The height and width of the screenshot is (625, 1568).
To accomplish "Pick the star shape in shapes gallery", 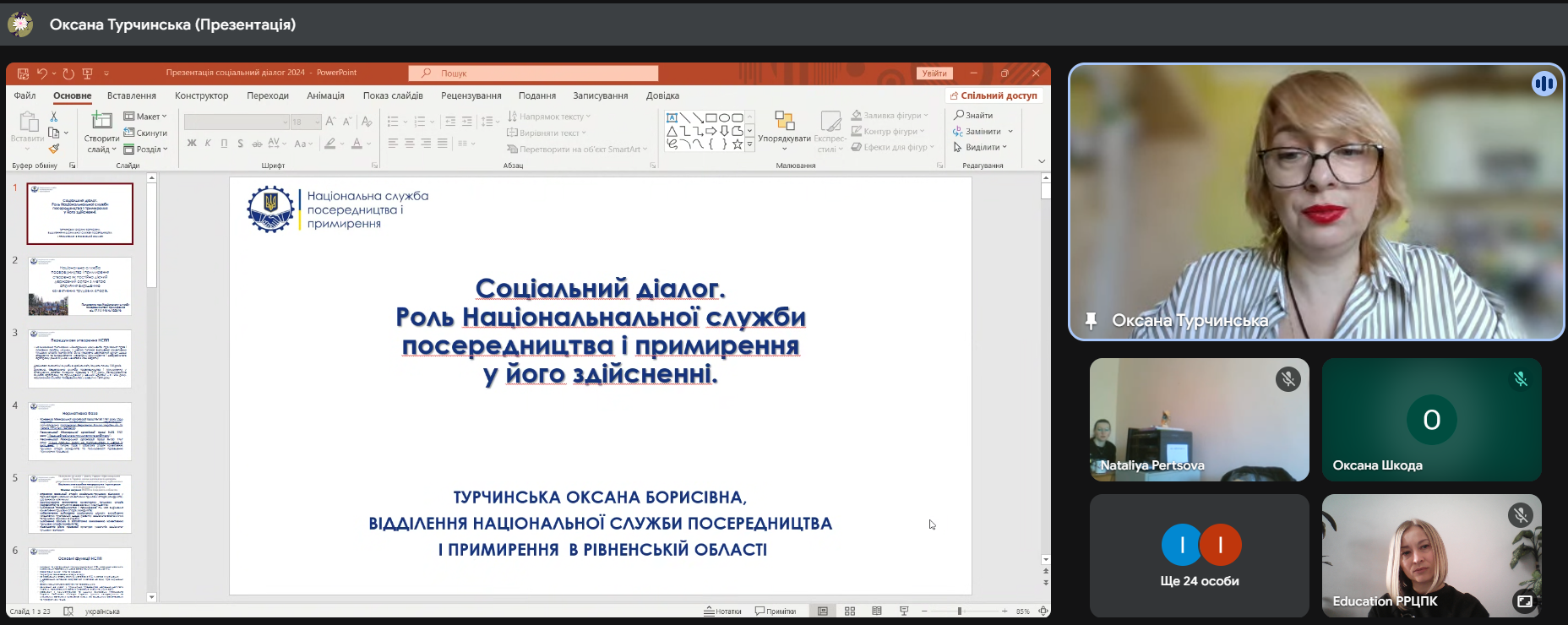I will (737, 144).
